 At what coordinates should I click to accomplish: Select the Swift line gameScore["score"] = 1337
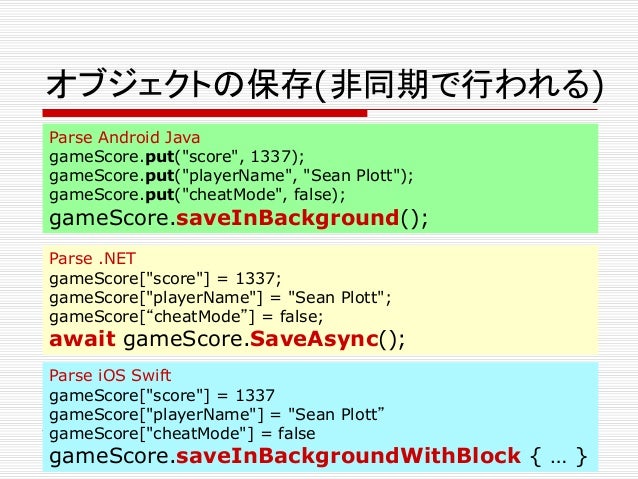[x=162, y=396]
